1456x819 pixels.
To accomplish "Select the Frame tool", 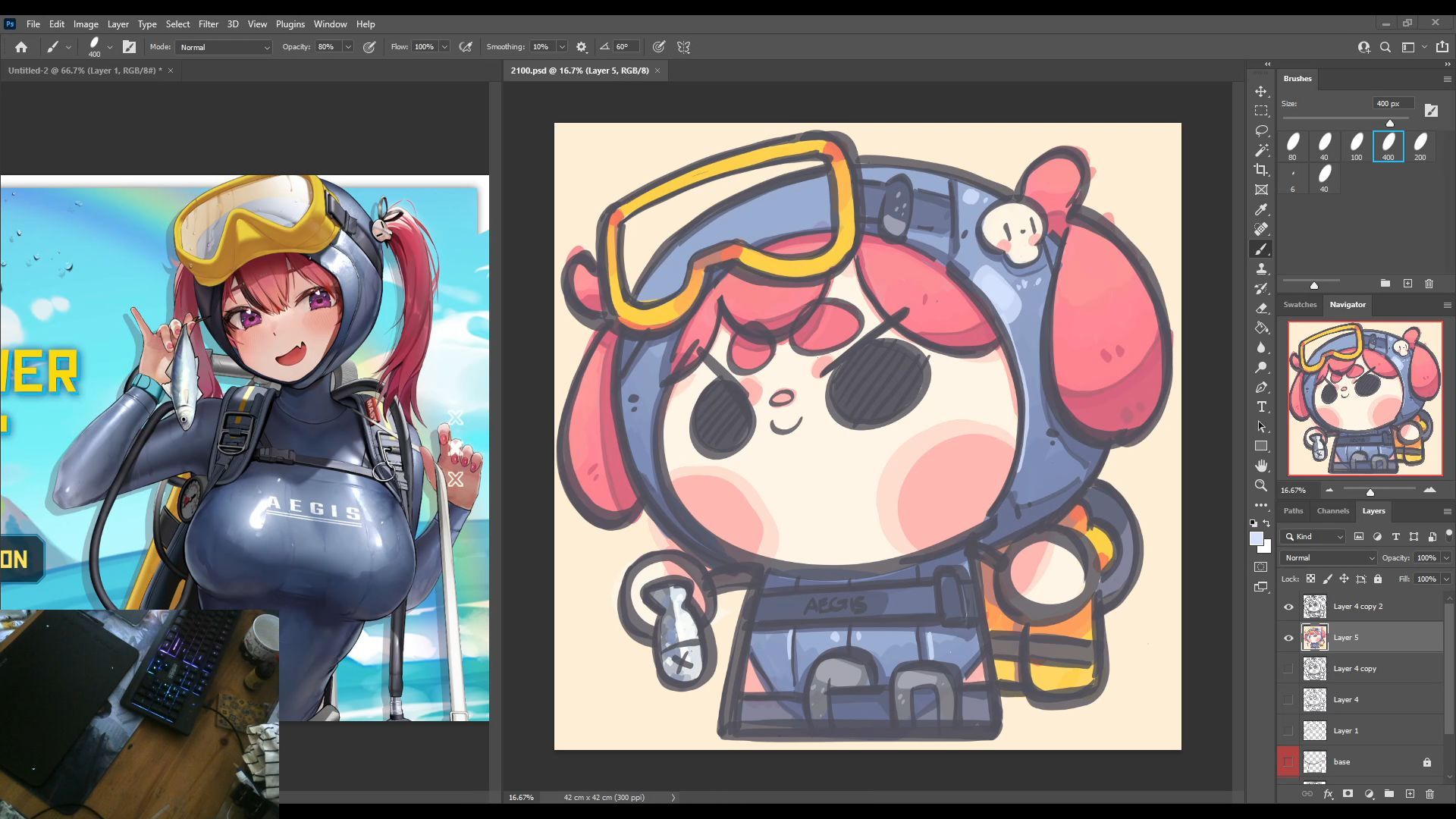I will click(1261, 190).
